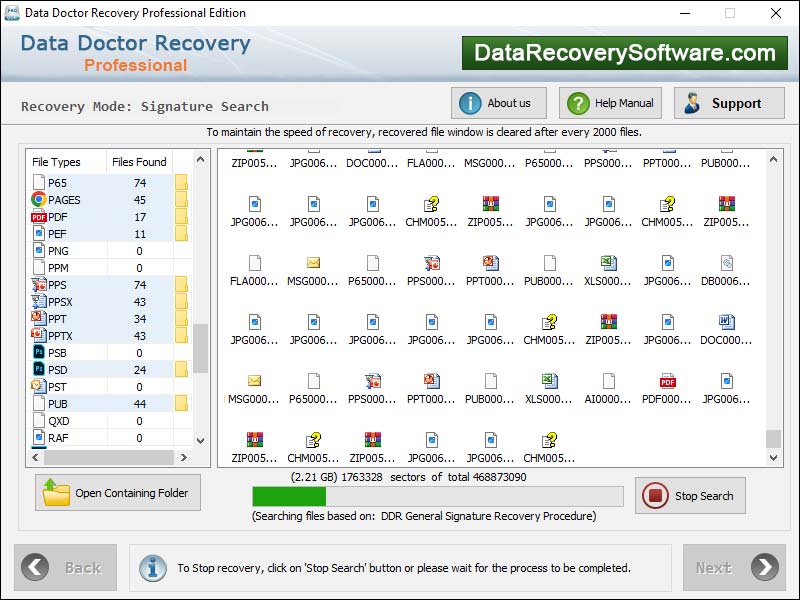Click the recovered files up scroll arrow
This screenshot has width=800, height=600.
[x=773, y=160]
